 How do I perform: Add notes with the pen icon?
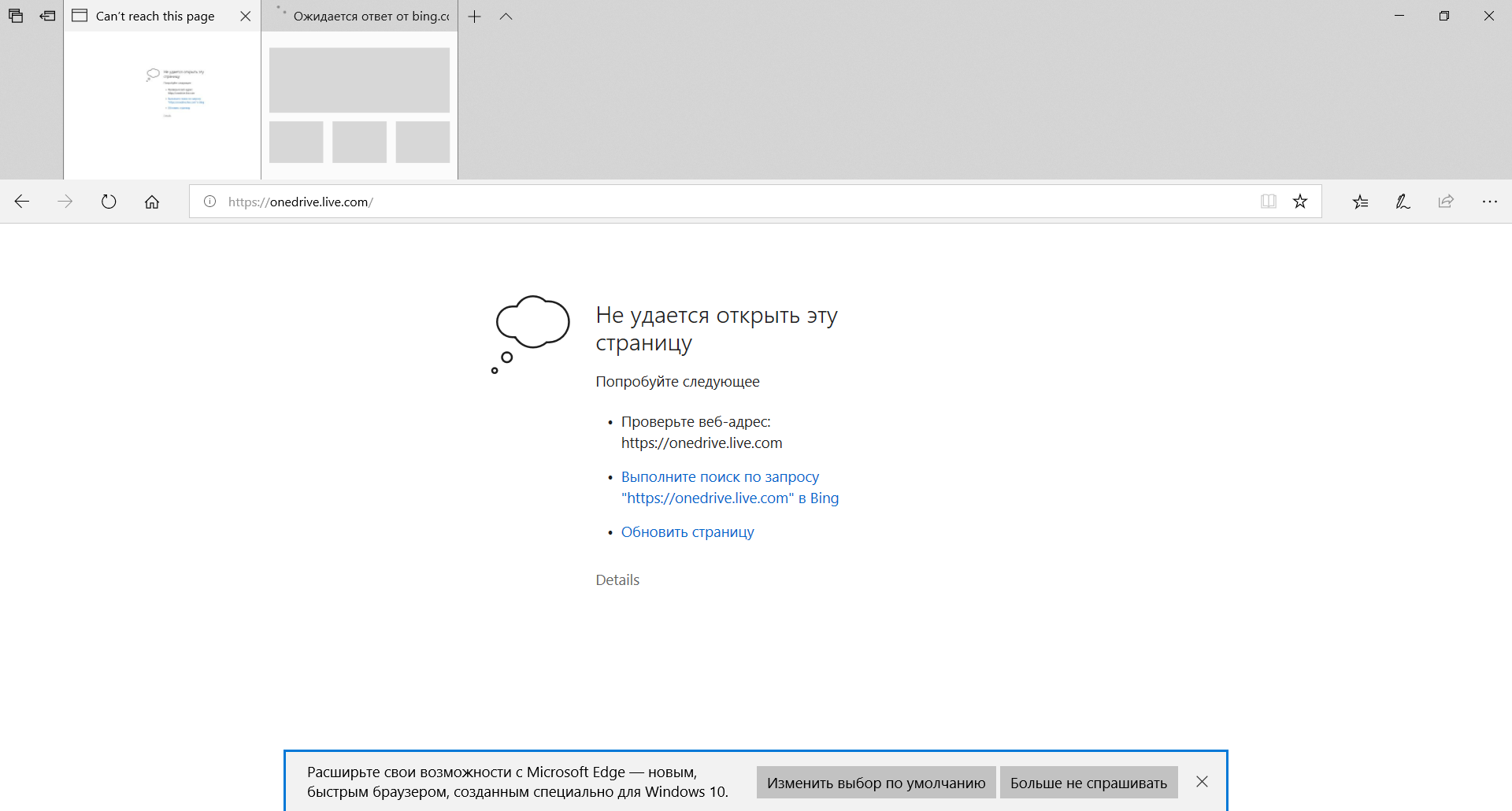[x=1403, y=202]
